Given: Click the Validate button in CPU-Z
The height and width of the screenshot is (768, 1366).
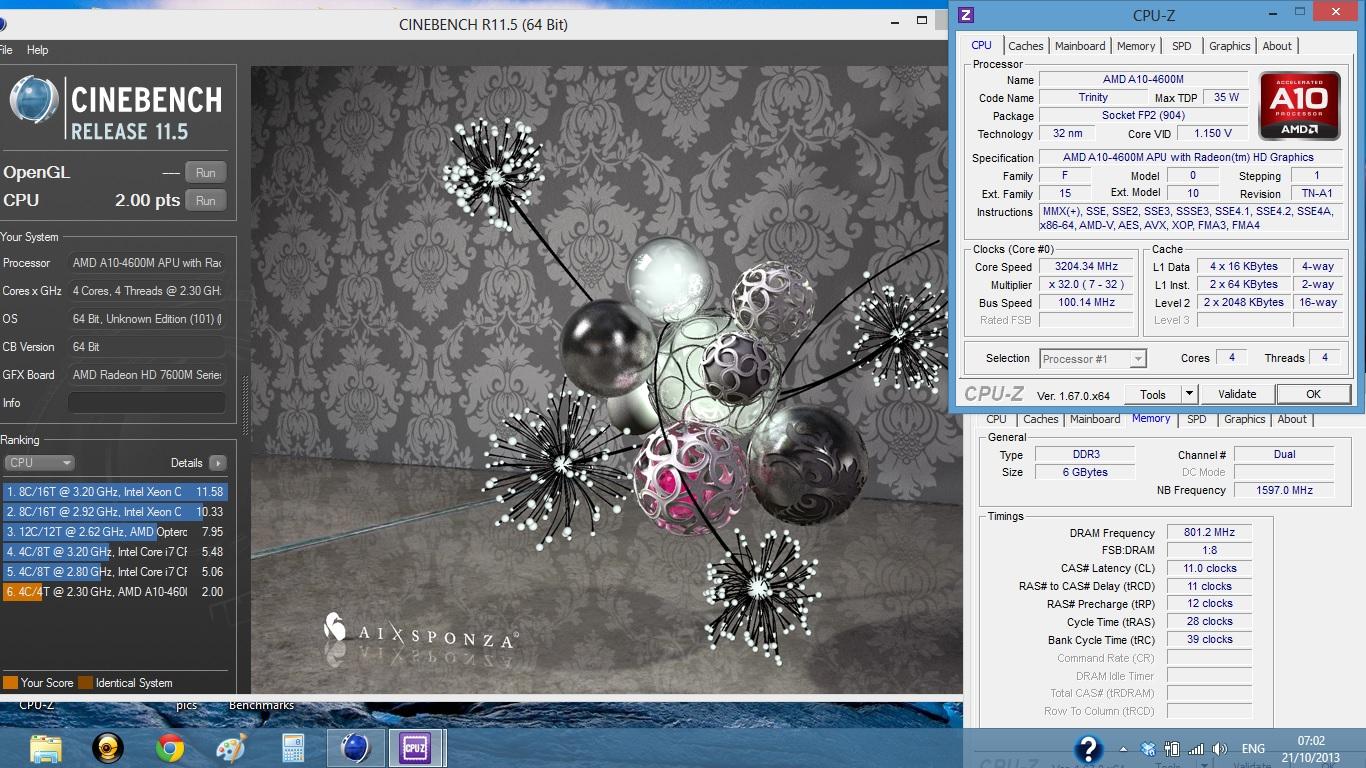Looking at the screenshot, I should tap(1237, 394).
